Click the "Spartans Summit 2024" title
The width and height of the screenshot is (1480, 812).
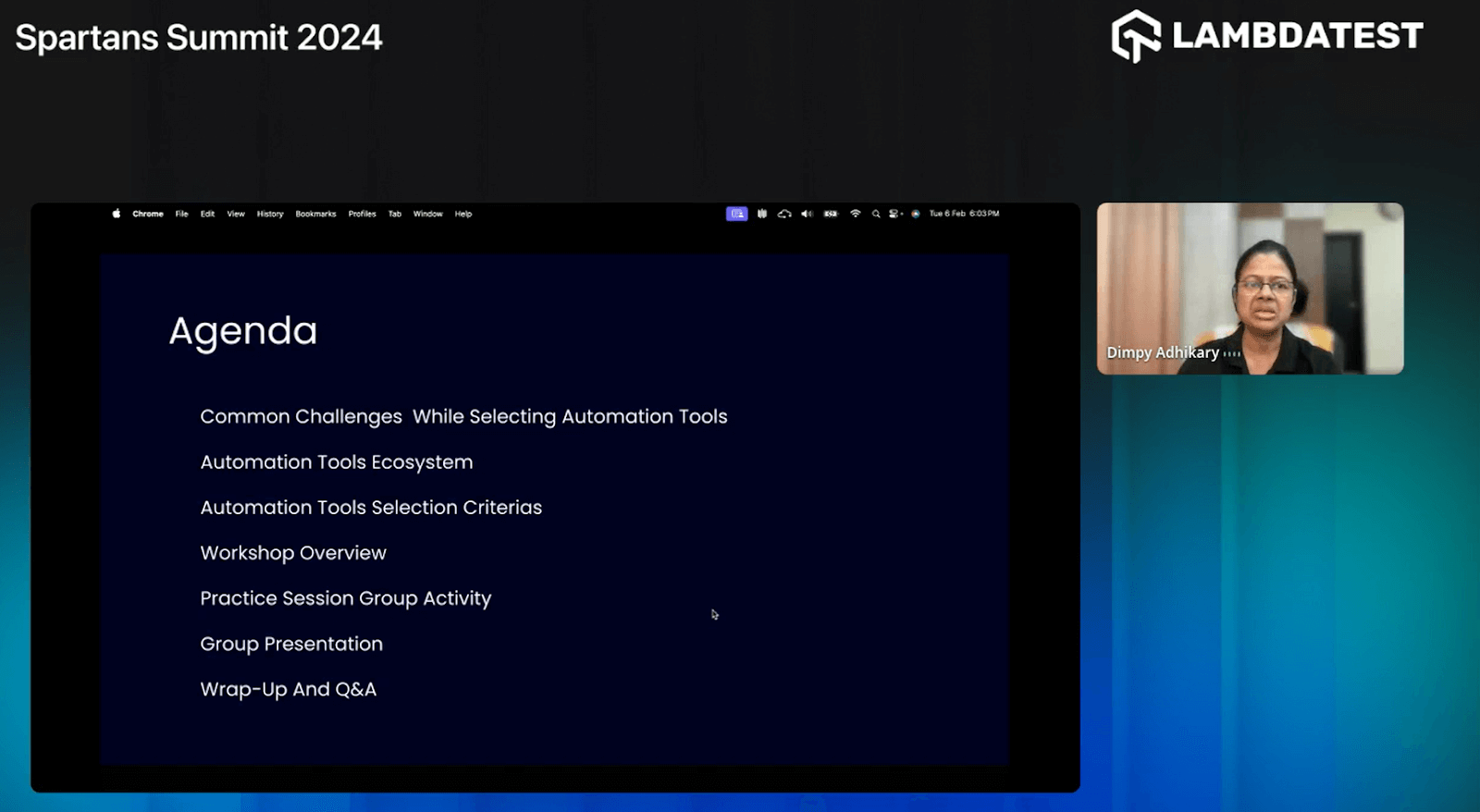199,38
